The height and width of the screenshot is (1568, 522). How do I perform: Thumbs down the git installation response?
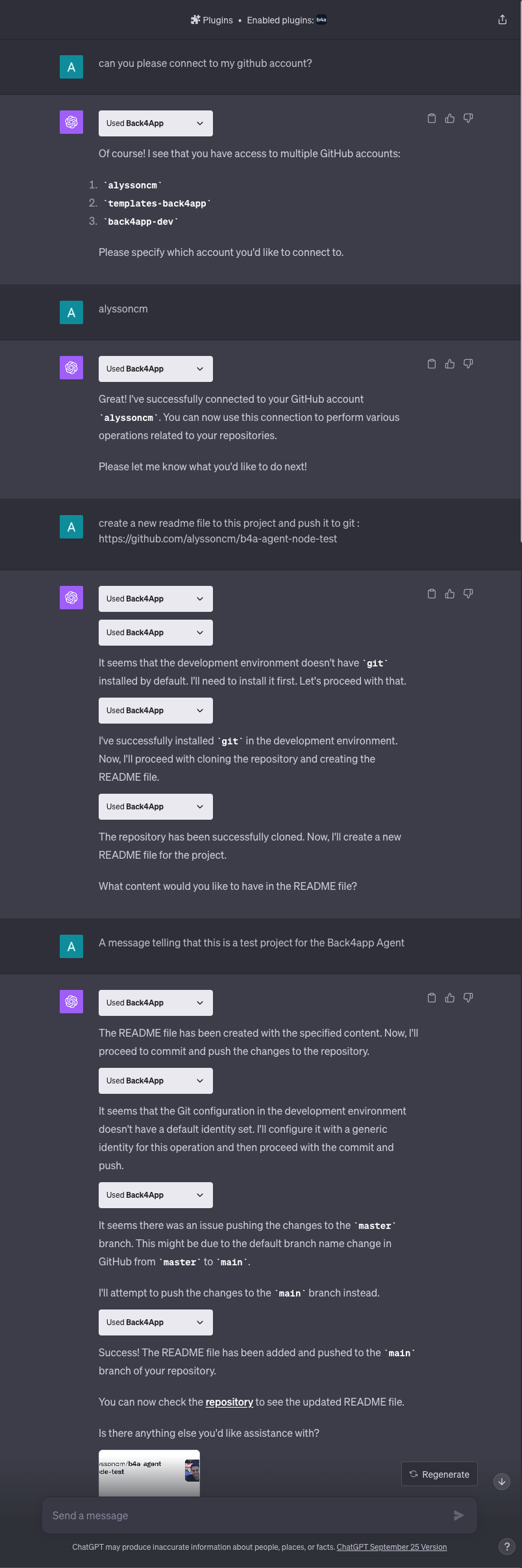468,594
